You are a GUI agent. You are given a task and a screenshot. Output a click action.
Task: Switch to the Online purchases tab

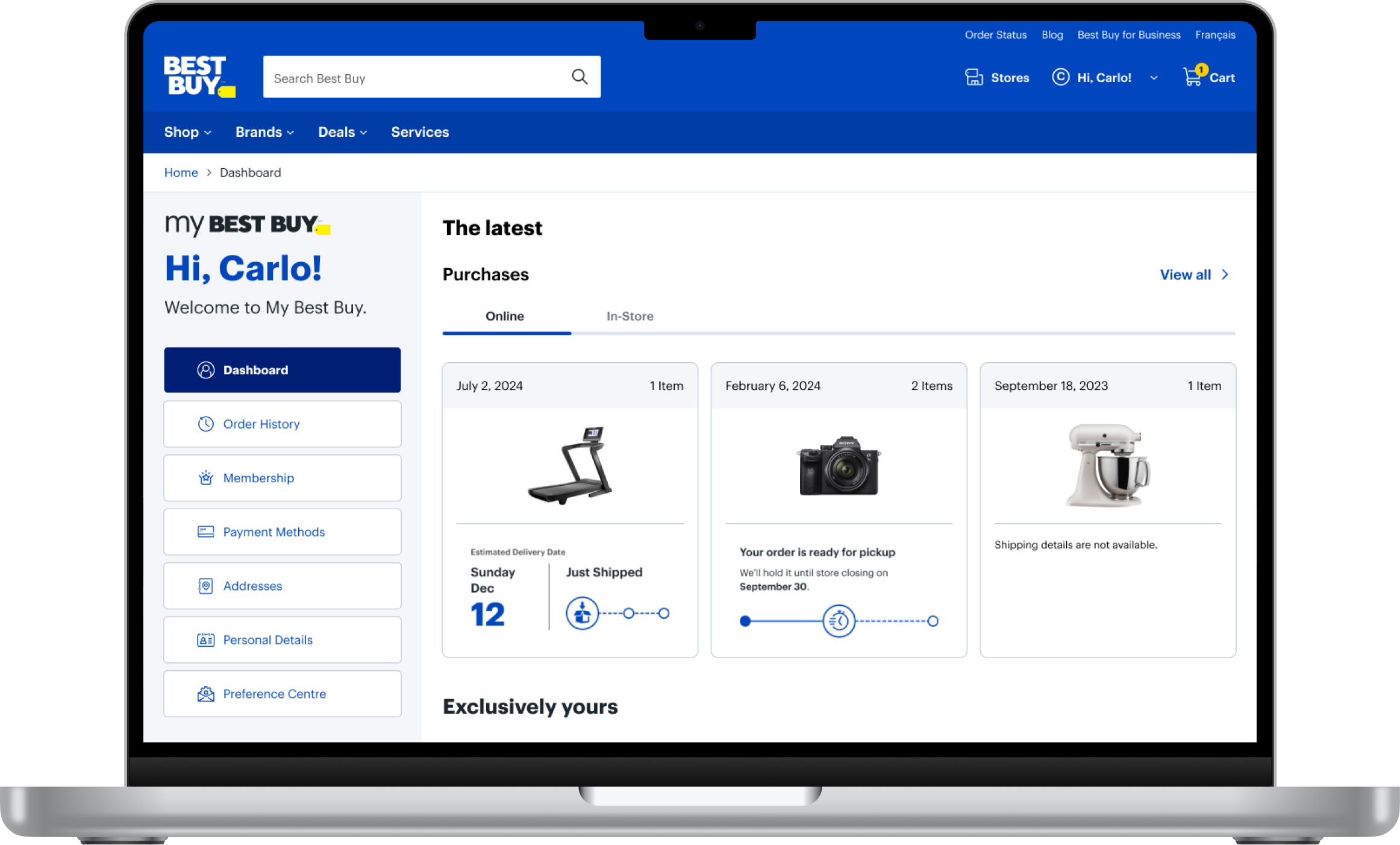(505, 316)
